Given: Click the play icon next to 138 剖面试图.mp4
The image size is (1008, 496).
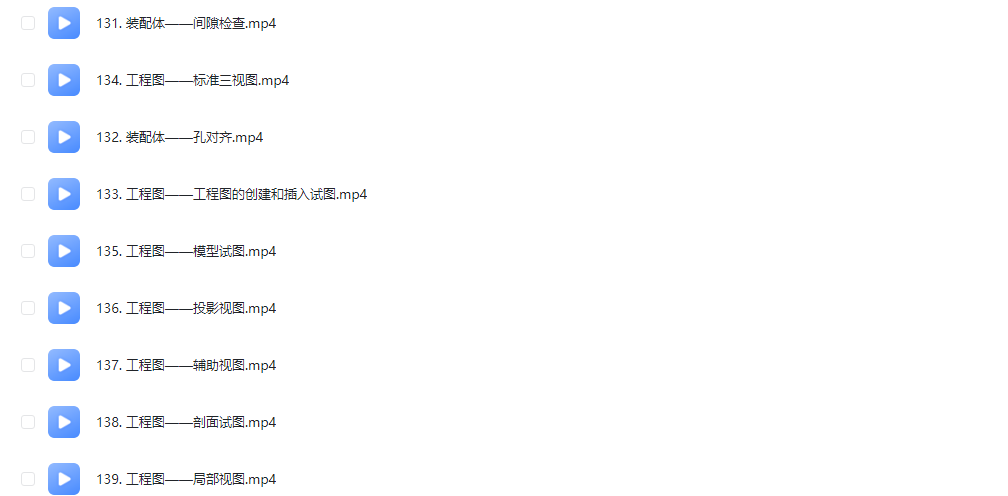Looking at the screenshot, I should coord(64,422).
